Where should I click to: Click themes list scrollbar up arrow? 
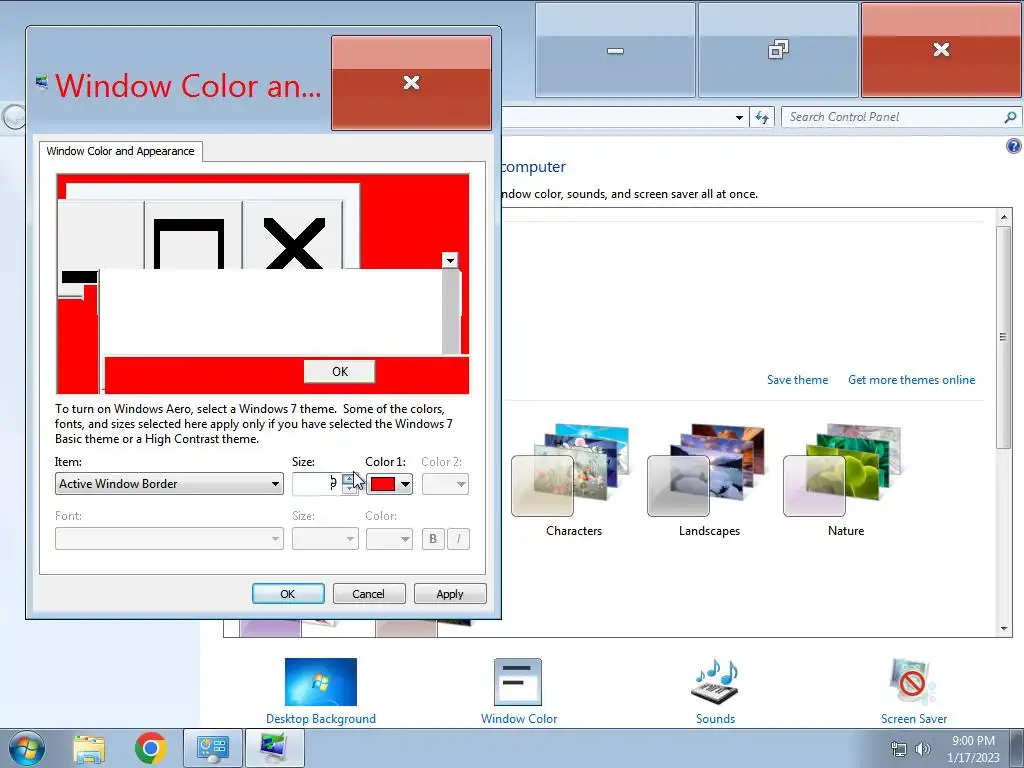pyautogui.click(x=1004, y=216)
